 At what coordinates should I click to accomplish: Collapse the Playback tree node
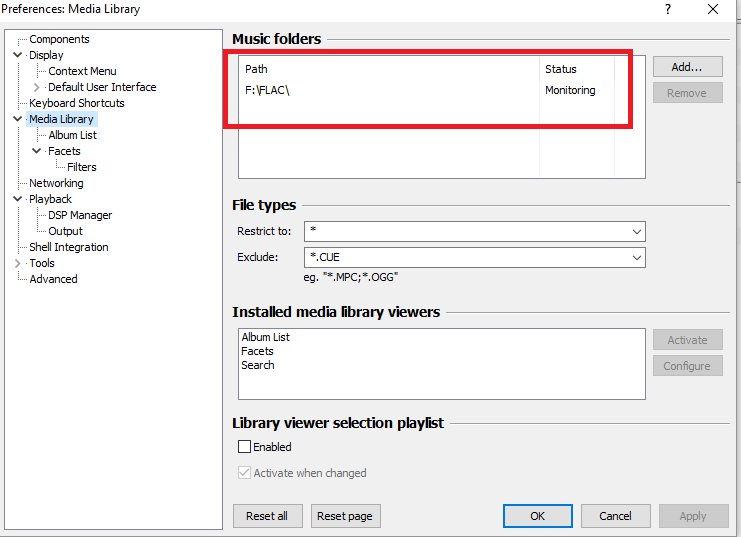(17, 199)
